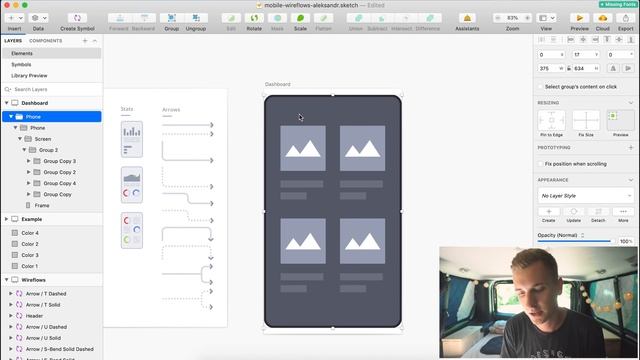Flip layer horizontally in inspector
640x360 pixels.
613,69
